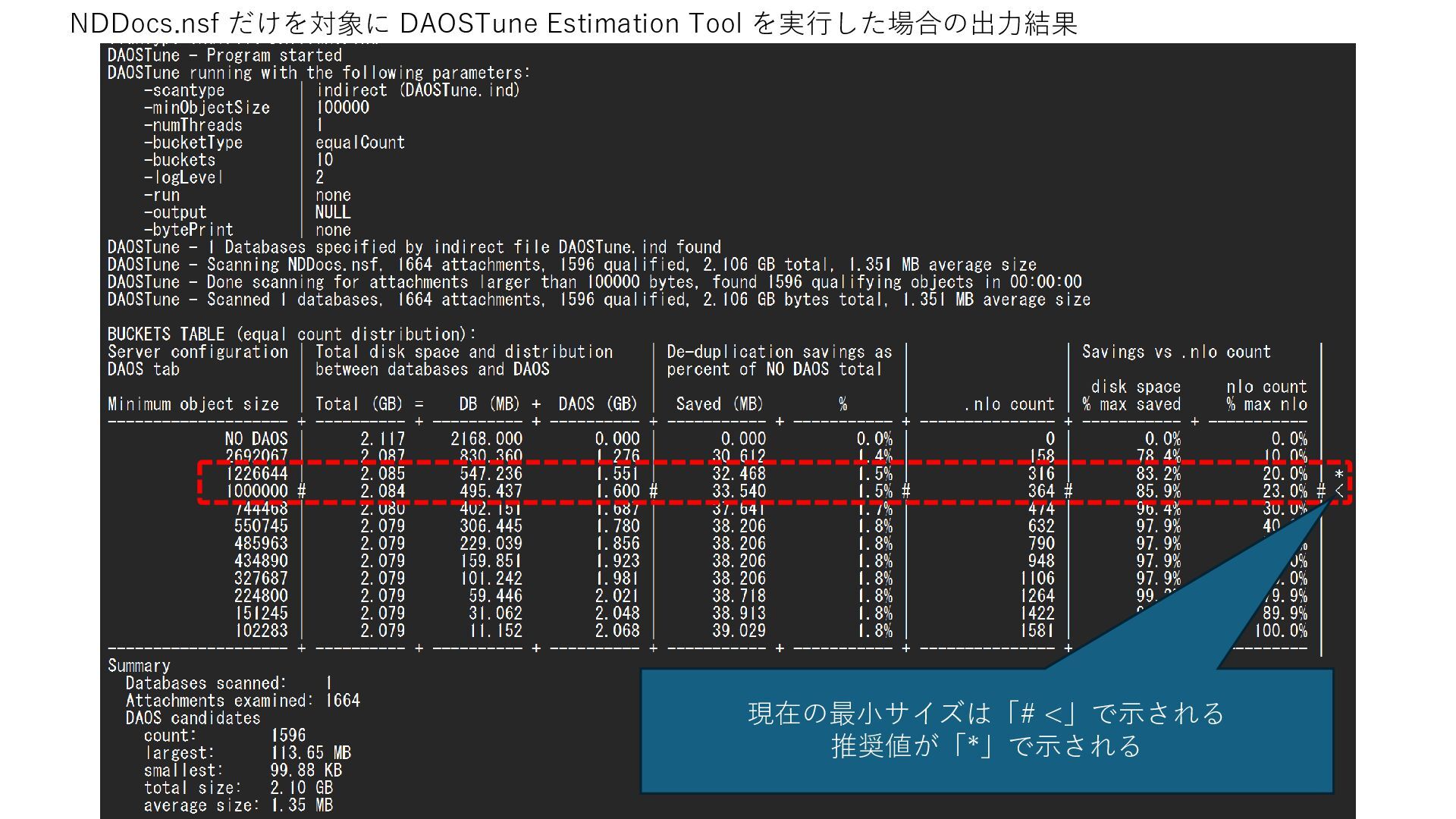Click the 'largest: 113.65 MB' entry
This screenshot has height=819, width=1456.
[x=247, y=753]
